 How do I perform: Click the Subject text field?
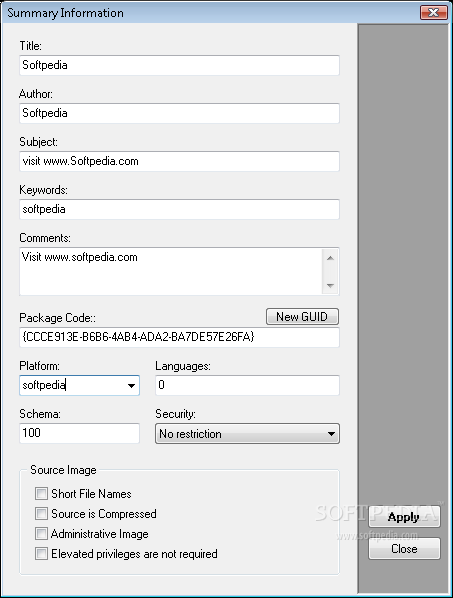click(x=179, y=161)
